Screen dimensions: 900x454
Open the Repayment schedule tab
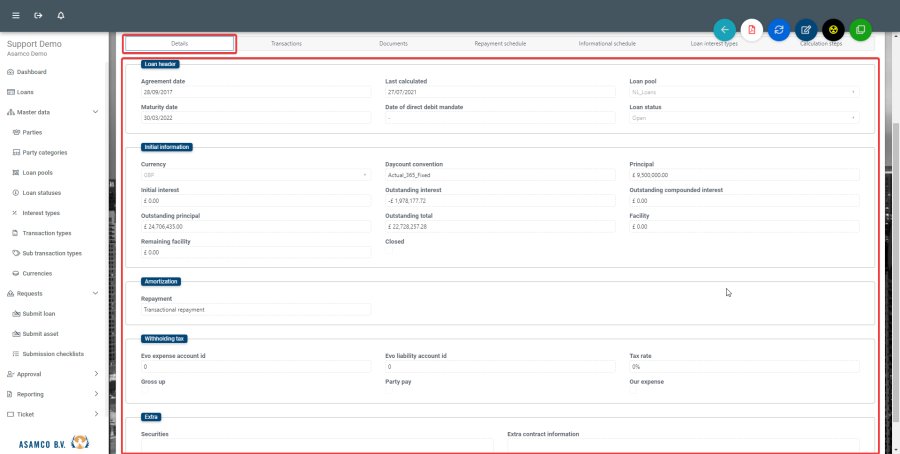tap(500, 44)
